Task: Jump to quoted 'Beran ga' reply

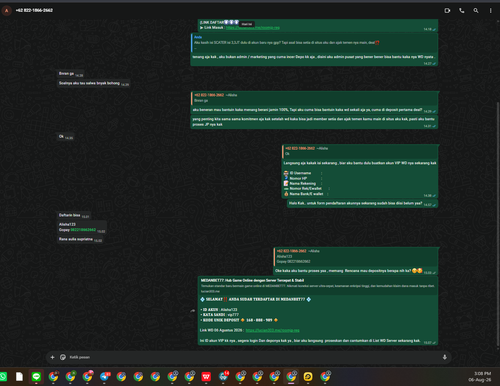Action: pos(314,98)
